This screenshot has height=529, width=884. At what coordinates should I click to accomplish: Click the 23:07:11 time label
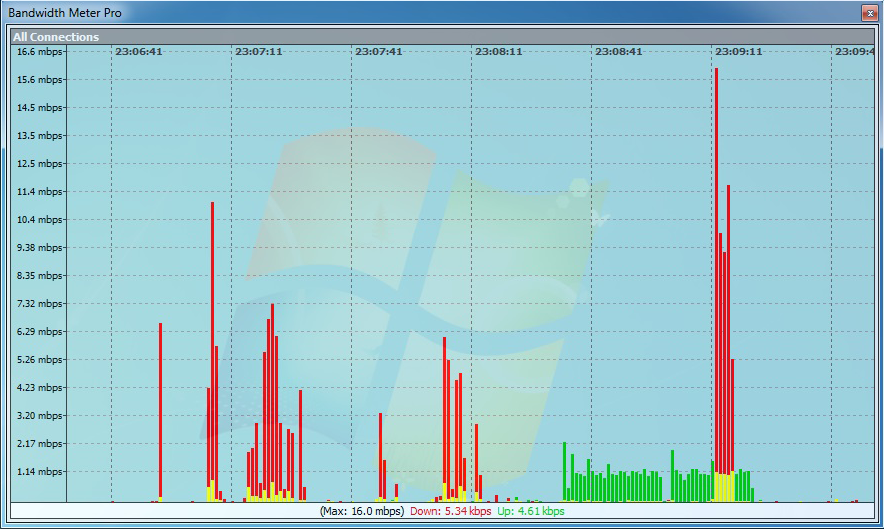[x=259, y=51]
